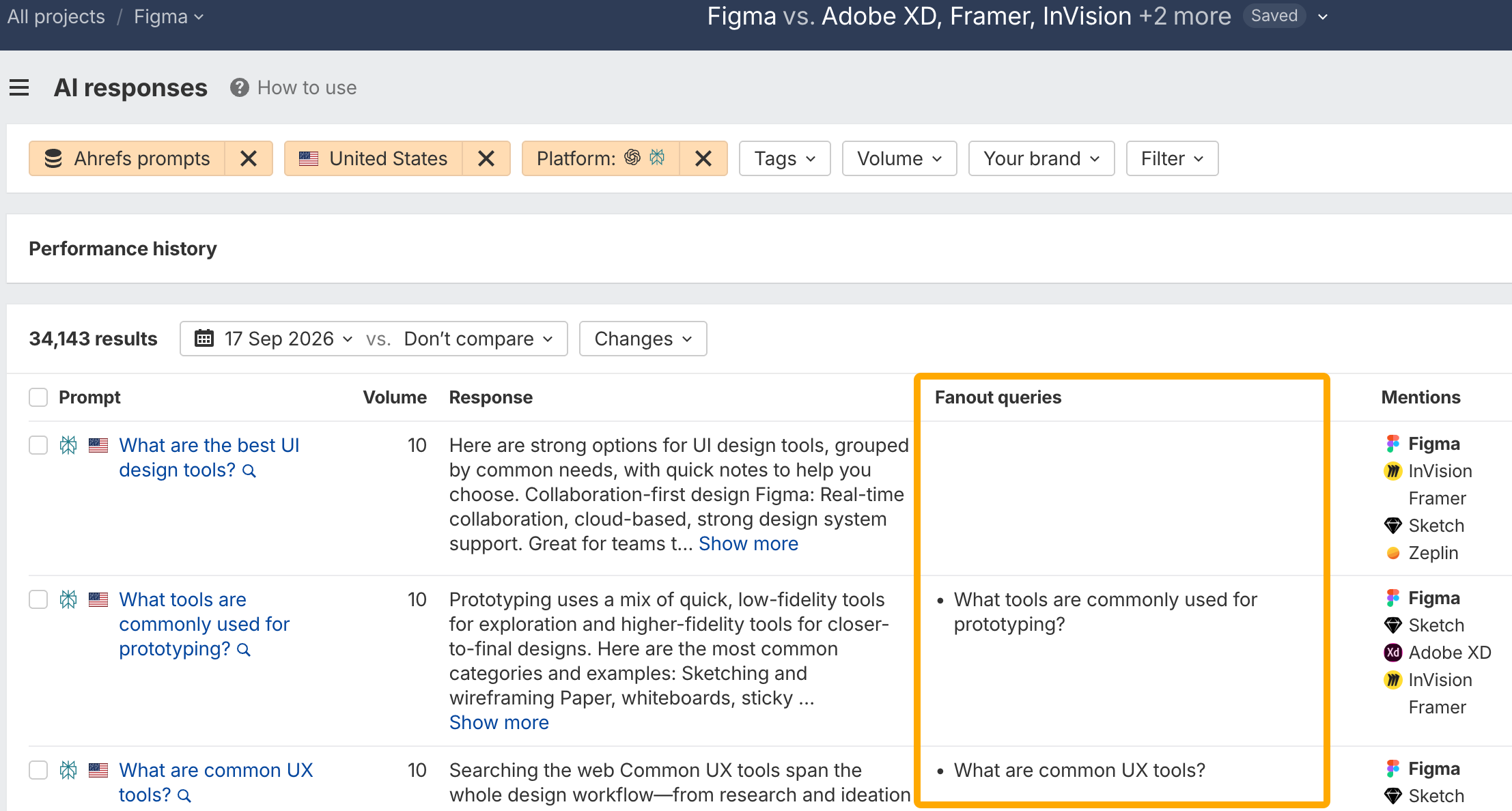
Task: Click the Ahrefs prompts filter chip
Action: [128, 158]
